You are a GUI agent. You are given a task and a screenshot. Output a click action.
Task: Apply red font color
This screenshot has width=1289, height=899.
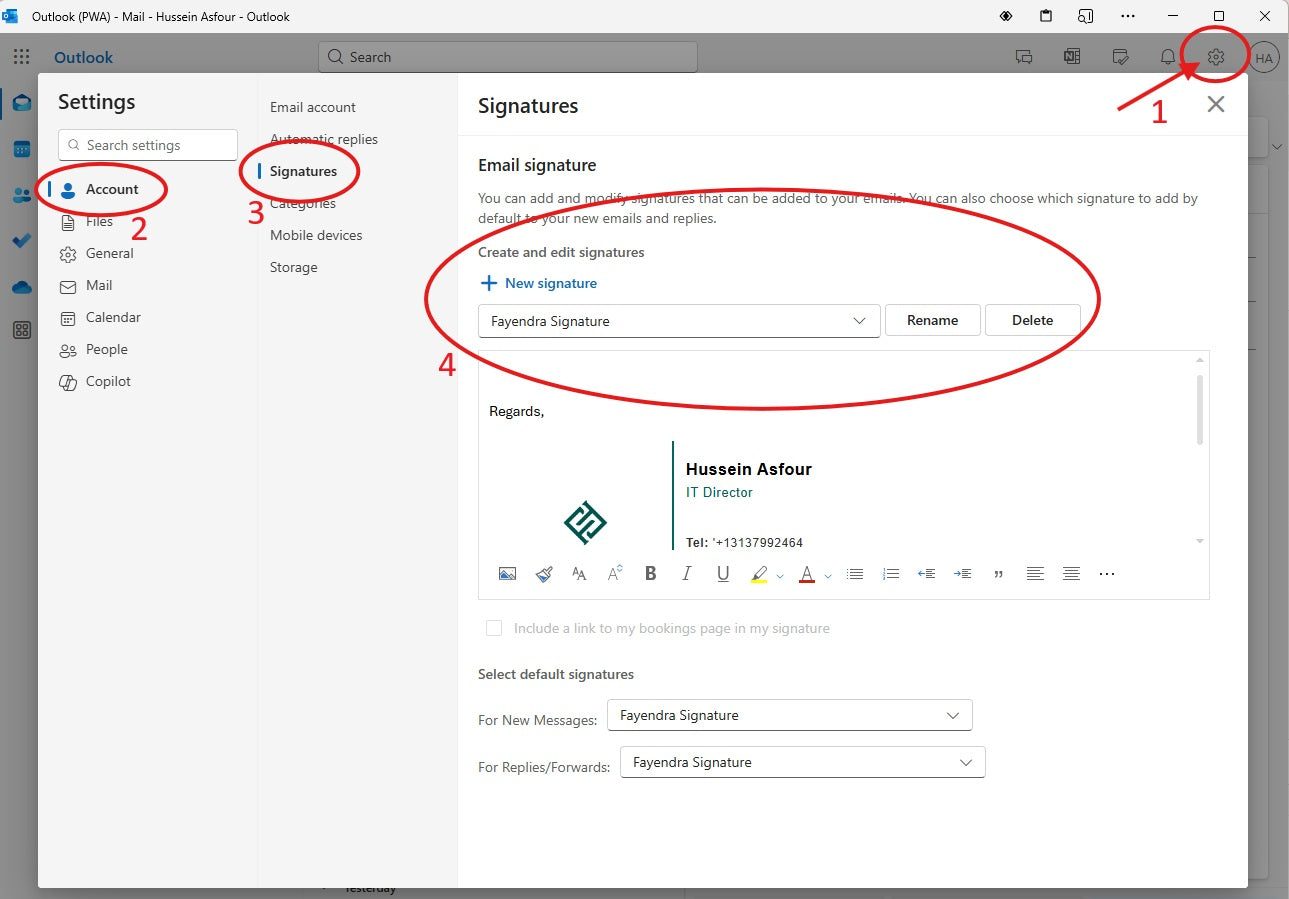click(807, 574)
